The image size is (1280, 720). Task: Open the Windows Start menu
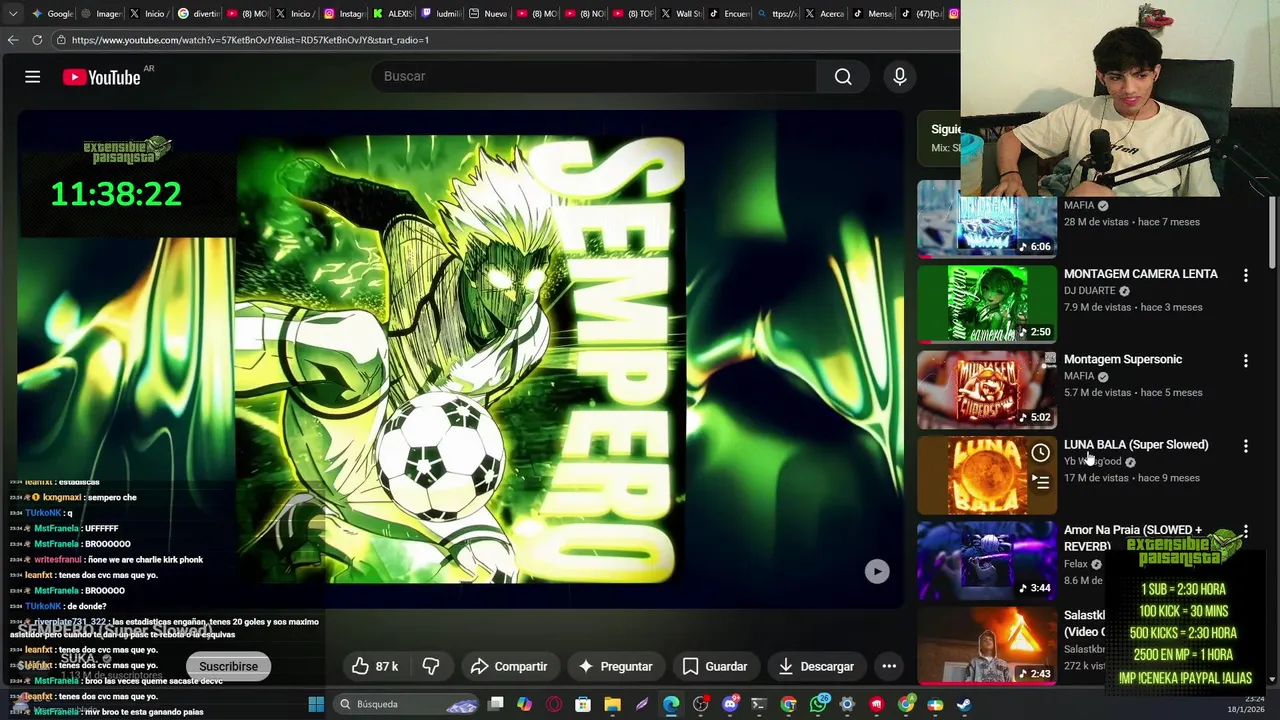click(x=316, y=704)
